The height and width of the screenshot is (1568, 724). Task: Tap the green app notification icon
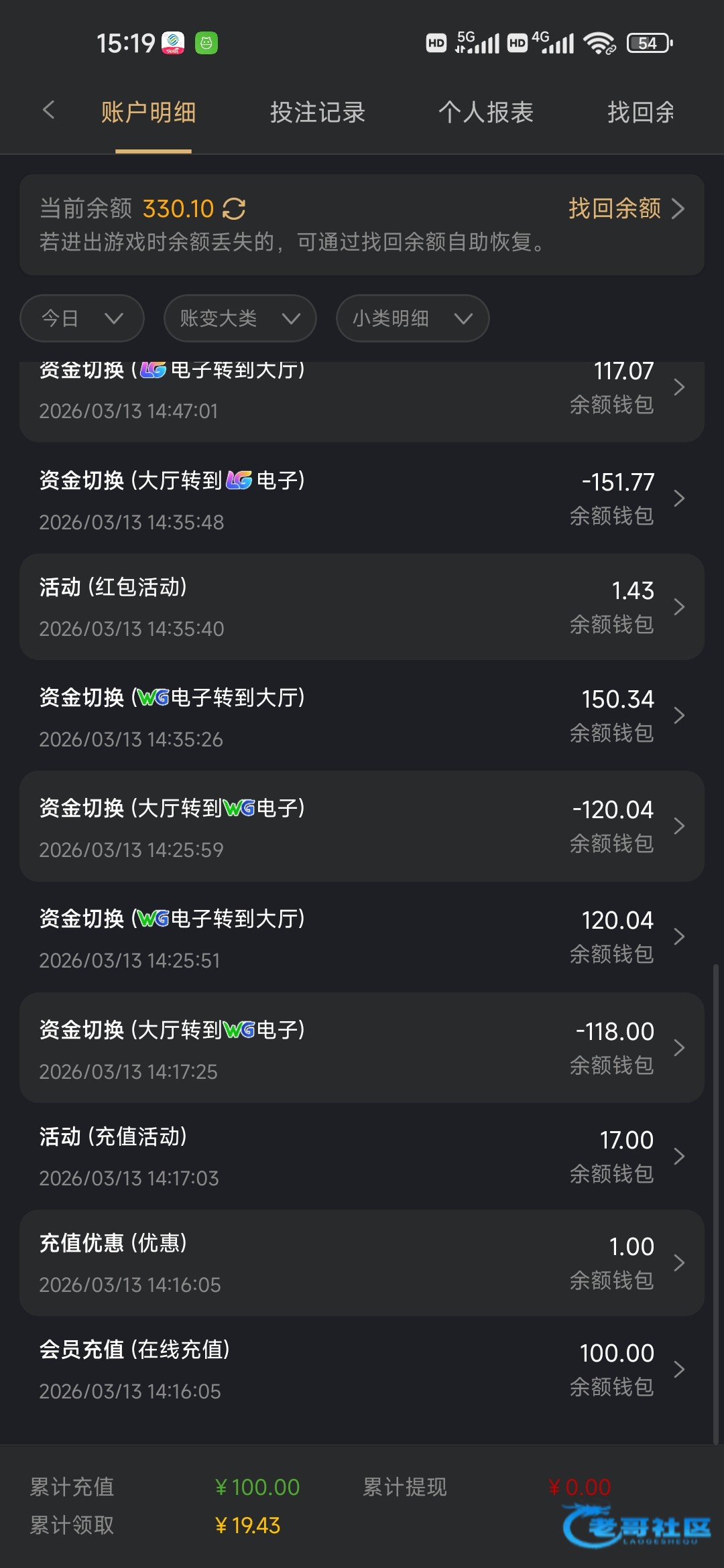click(206, 44)
